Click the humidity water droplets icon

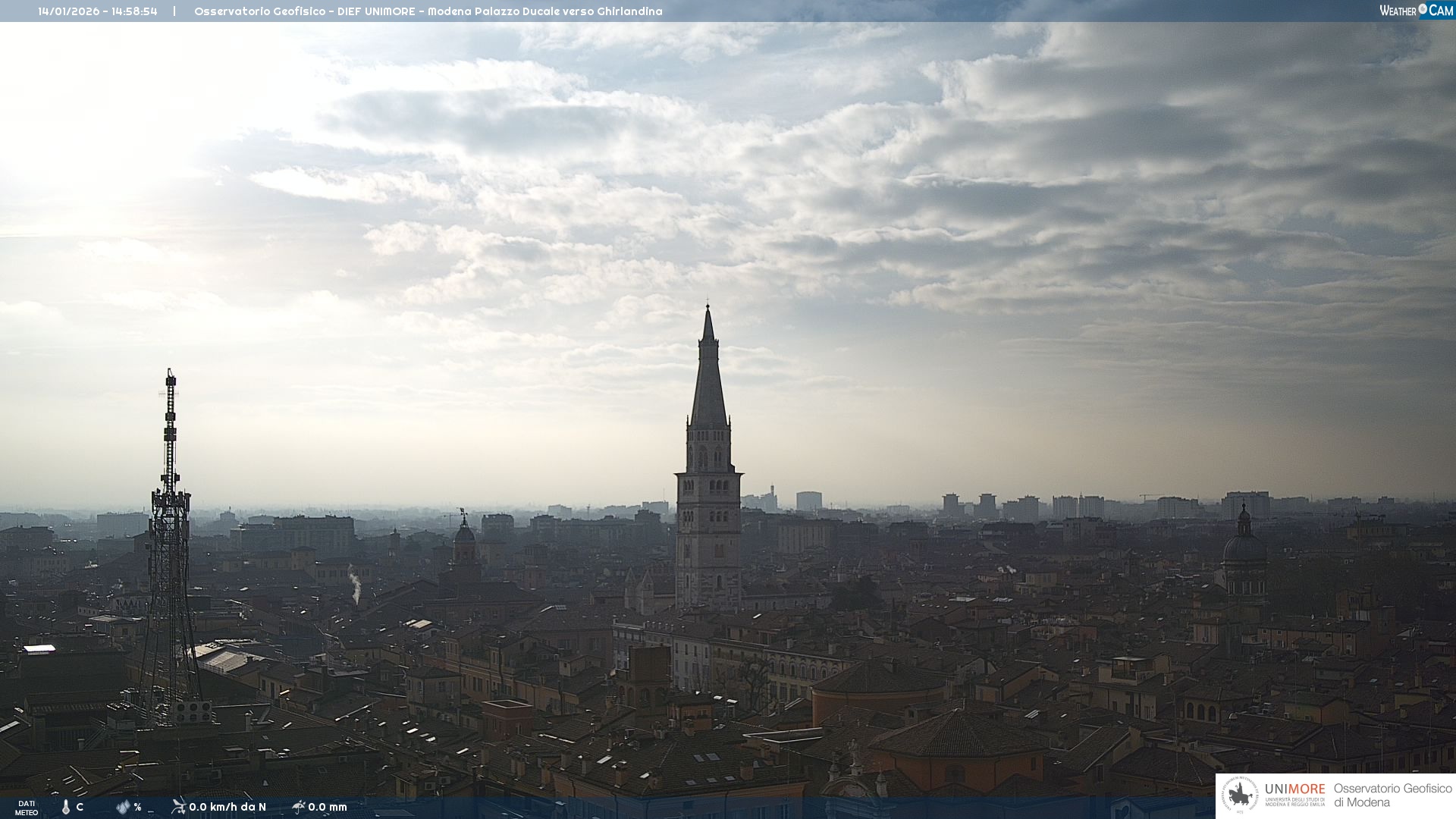tap(123, 807)
